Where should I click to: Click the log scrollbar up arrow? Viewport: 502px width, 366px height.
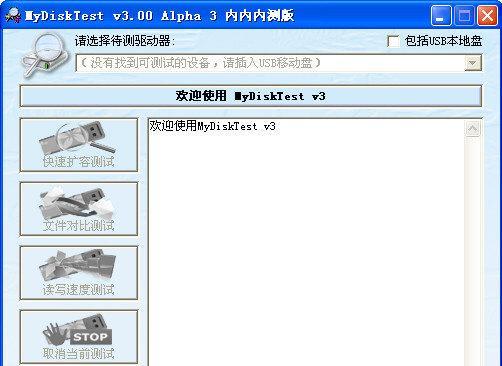tap(473, 128)
